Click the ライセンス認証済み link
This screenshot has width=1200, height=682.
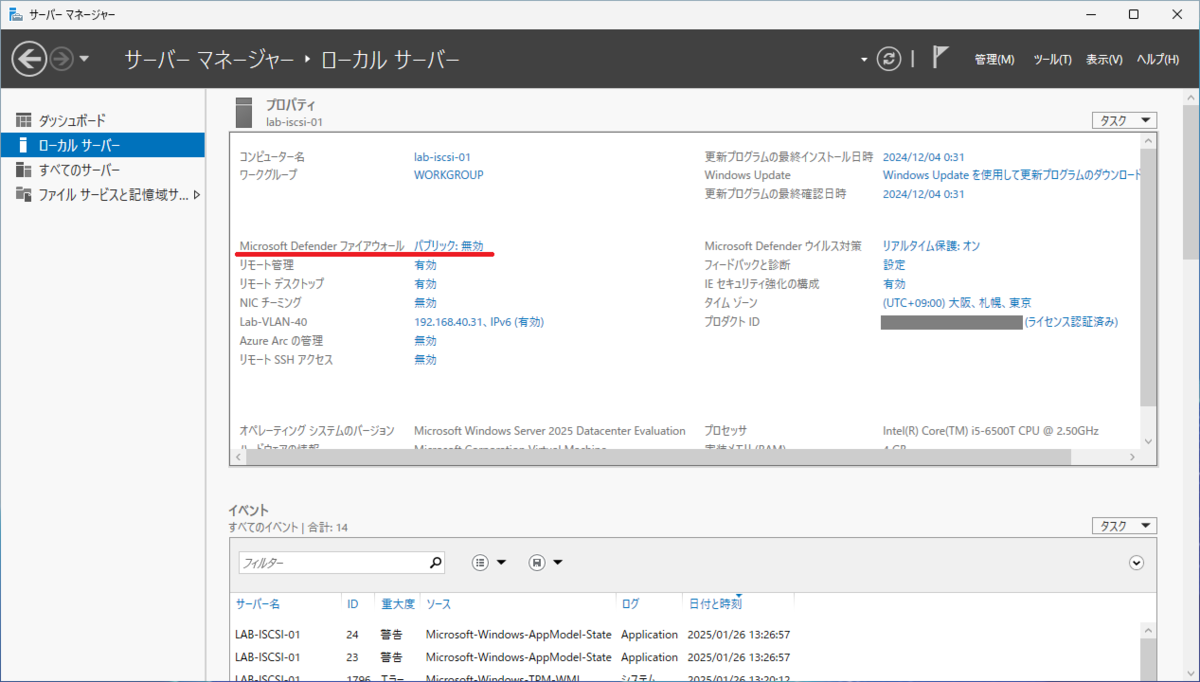coord(1071,322)
